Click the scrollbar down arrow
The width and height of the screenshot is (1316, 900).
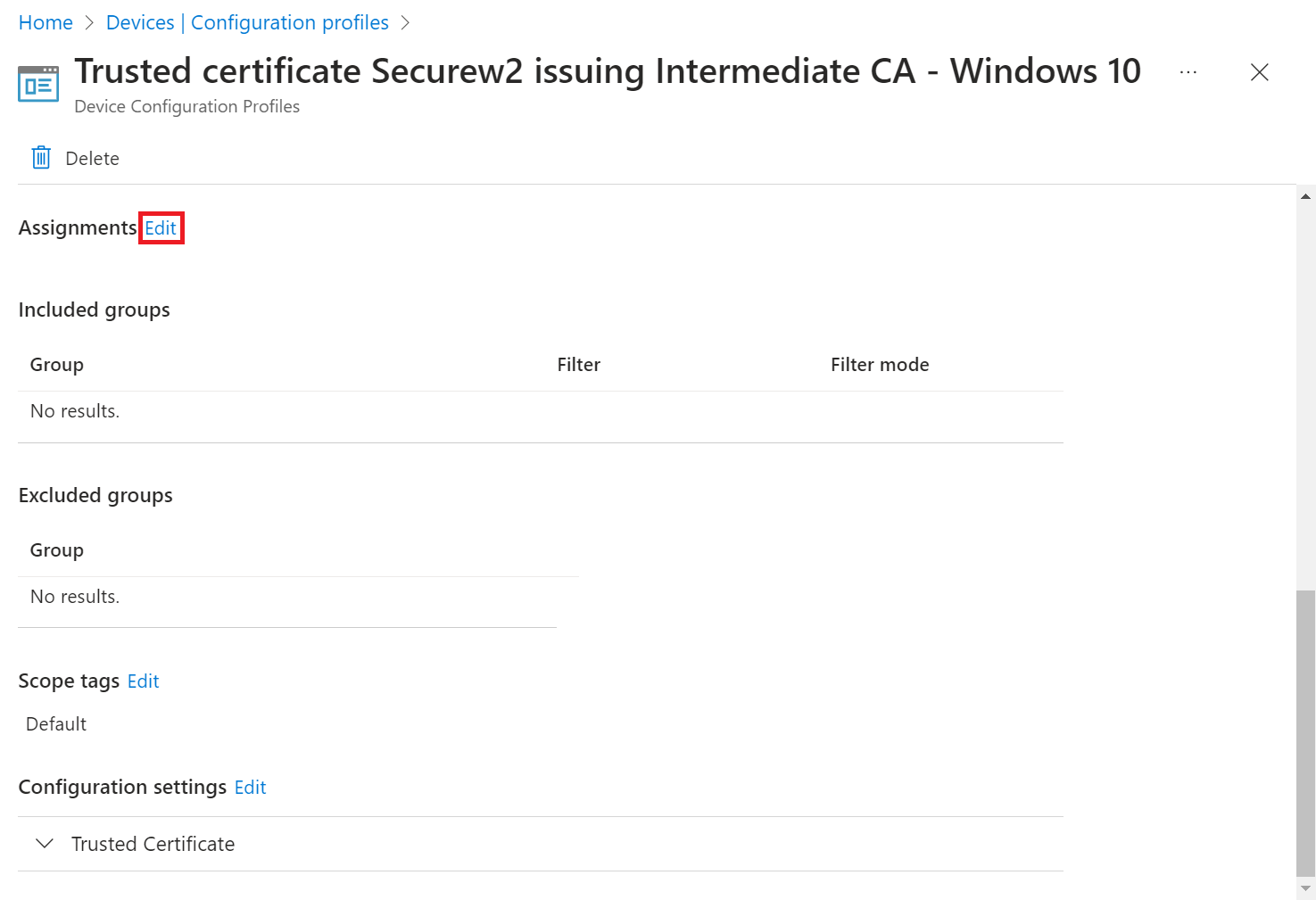(1306, 888)
